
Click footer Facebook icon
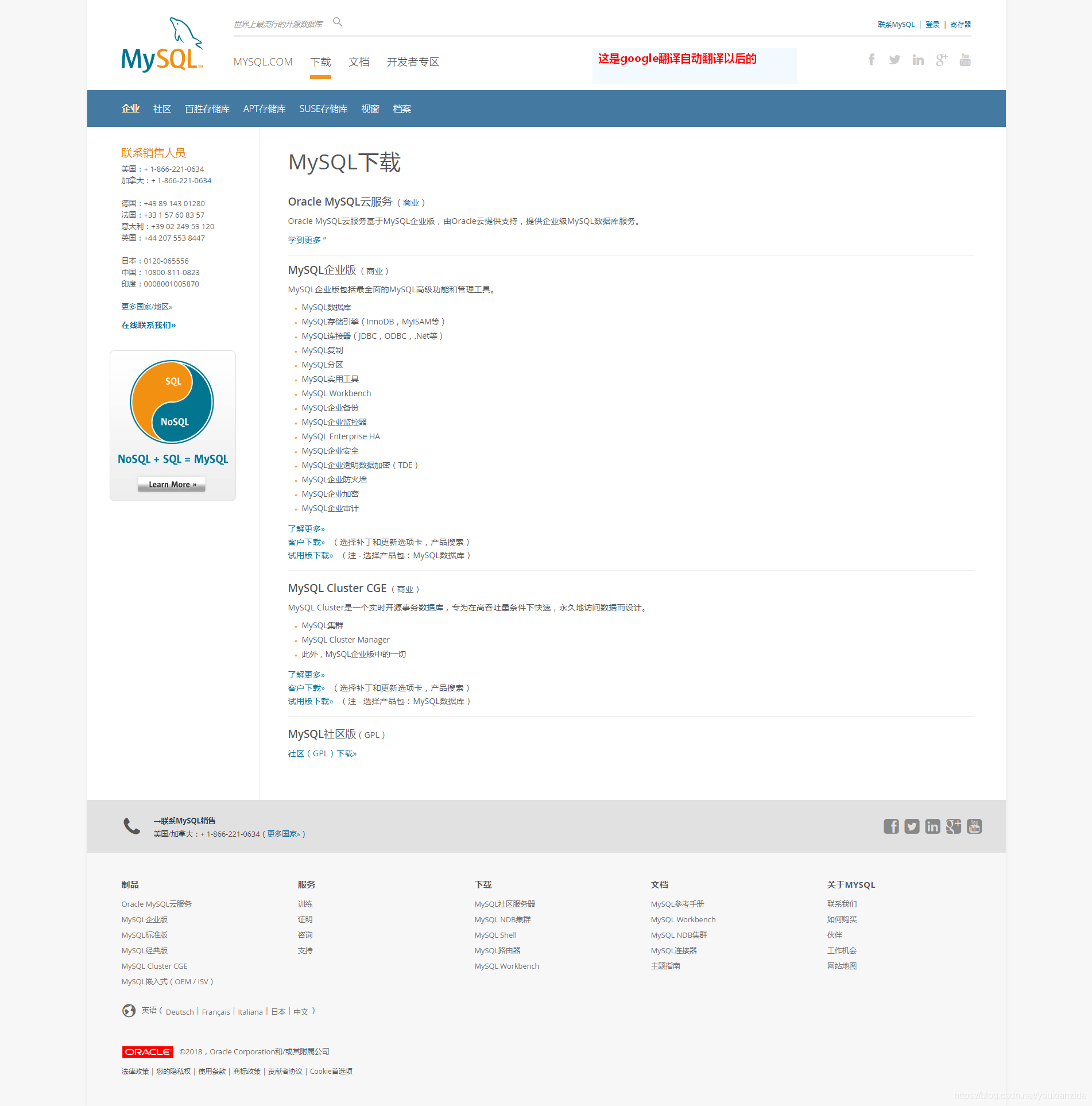[x=891, y=826]
